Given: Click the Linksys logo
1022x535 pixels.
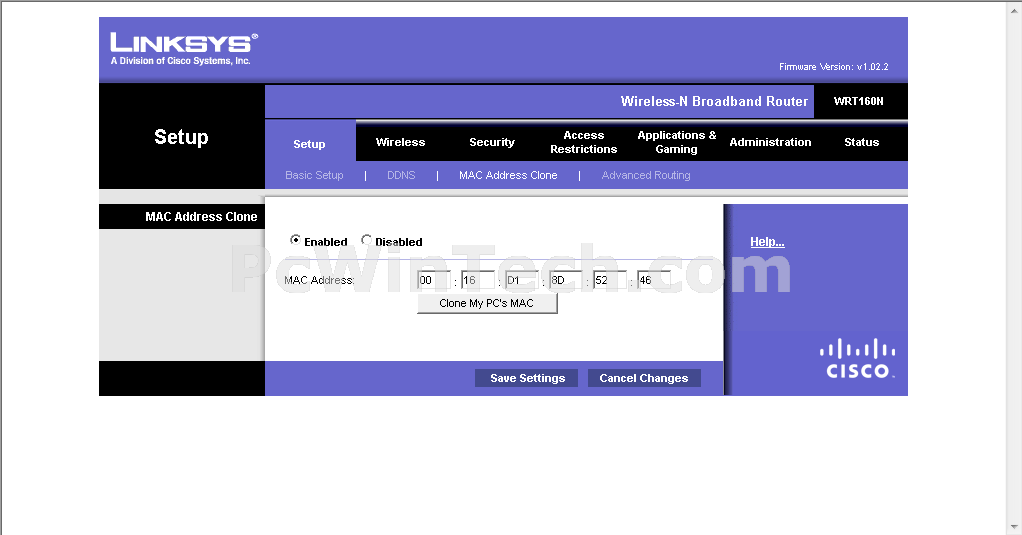Looking at the screenshot, I should point(184,49).
